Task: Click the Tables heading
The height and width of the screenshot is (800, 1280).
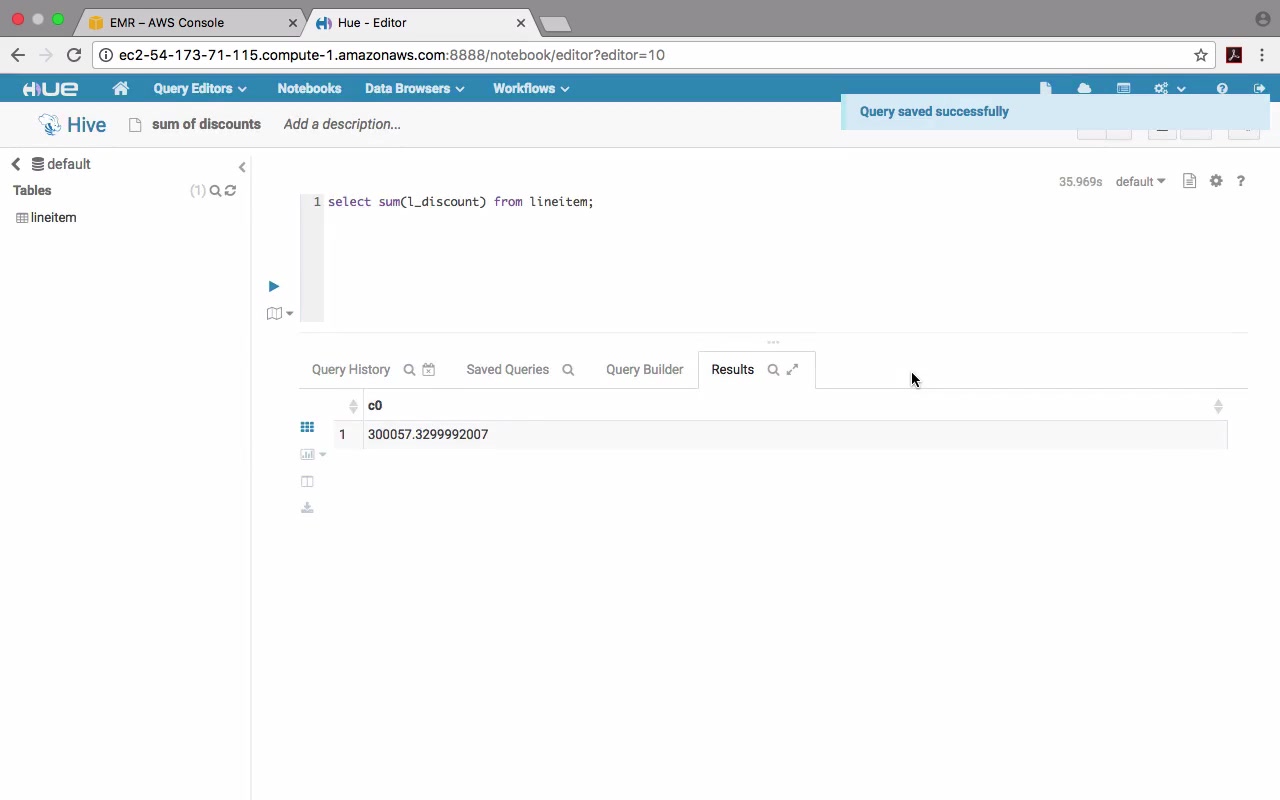Action: 32,190
